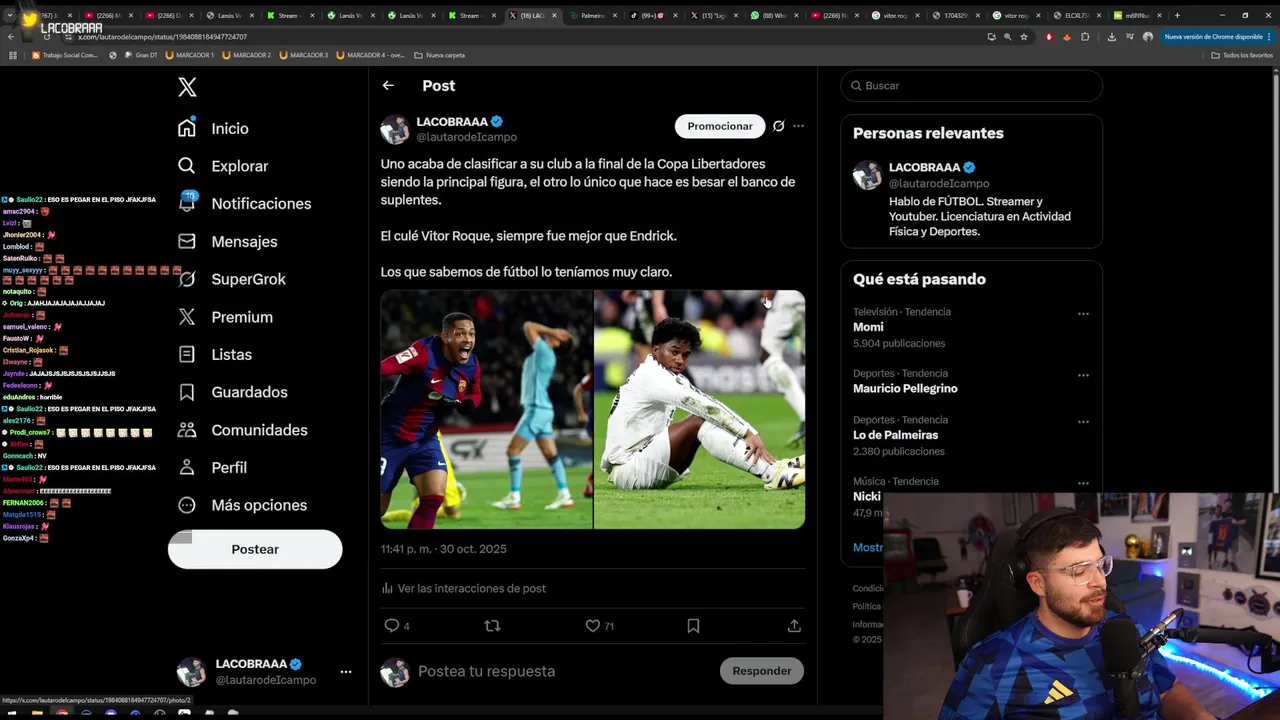
Task: Open more options for Momi trend
Action: (x=1083, y=314)
